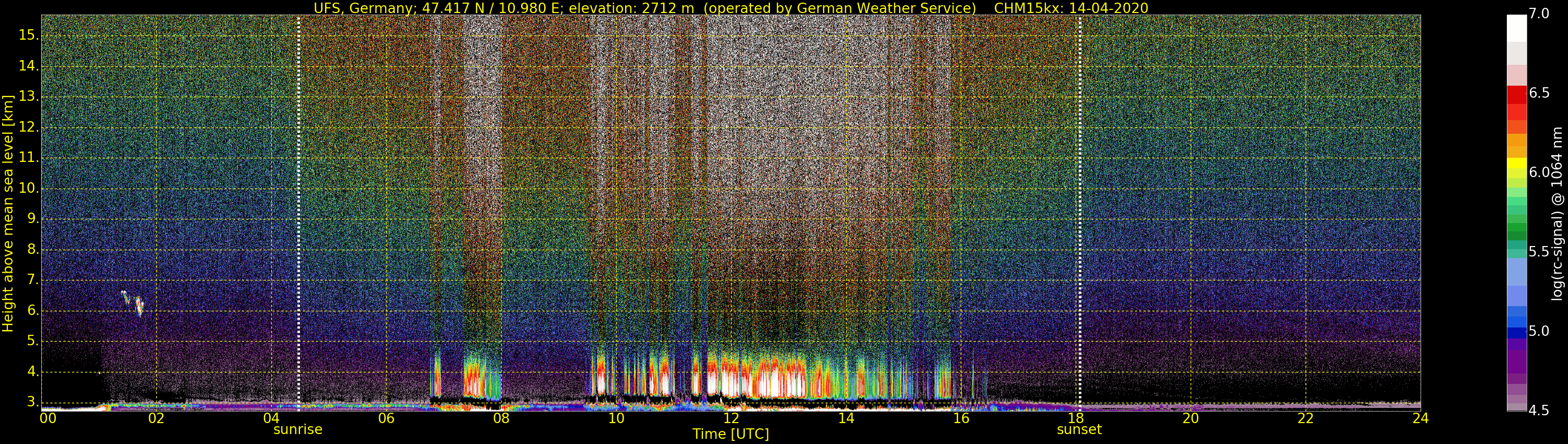Click the "13." height axis tick label
Viewport: 1568px width, 444px height.
tap(29, 97)
